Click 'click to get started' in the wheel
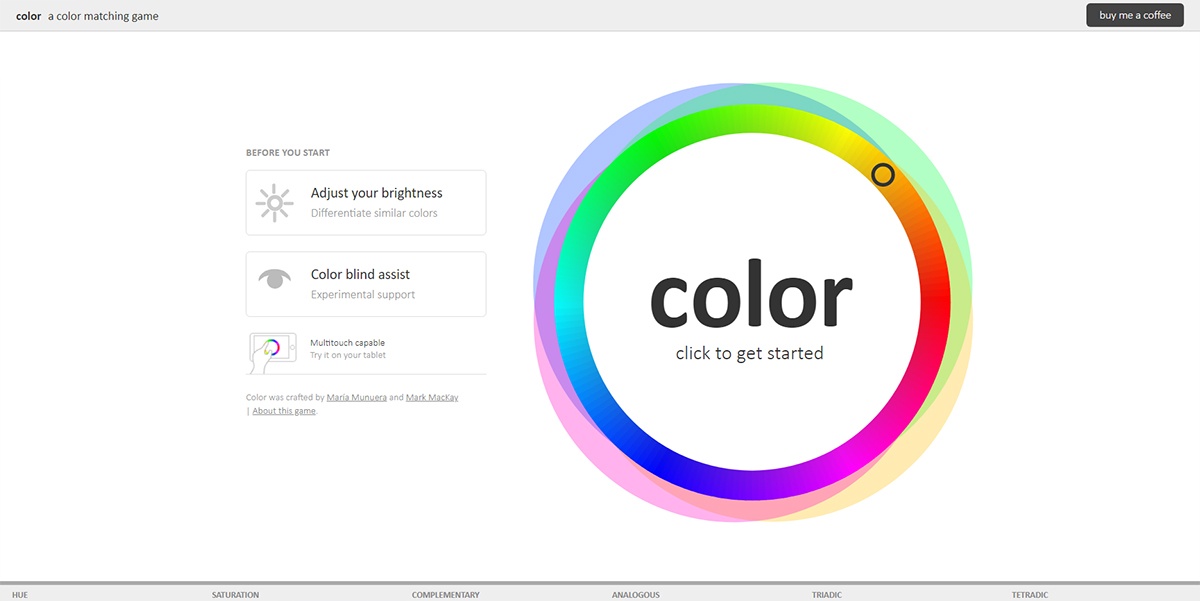1200x601 pixels. (x=750, y=353)
